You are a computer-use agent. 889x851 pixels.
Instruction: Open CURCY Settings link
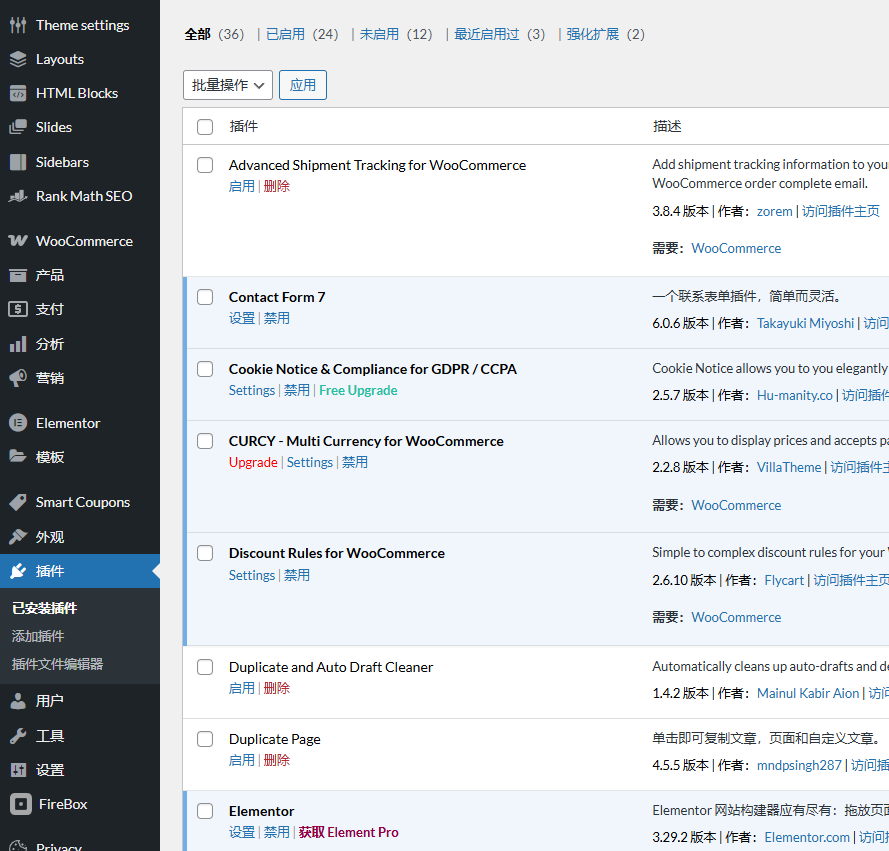(310, 462)
